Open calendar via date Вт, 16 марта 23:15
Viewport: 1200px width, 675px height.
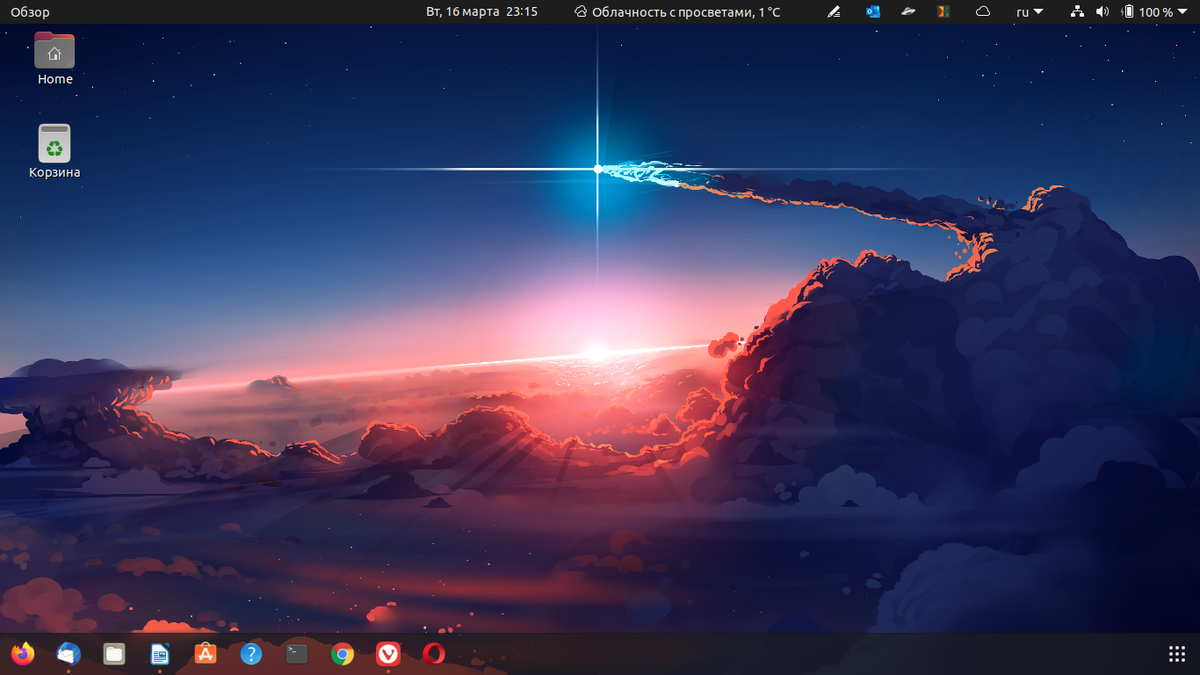coord(482,12)
